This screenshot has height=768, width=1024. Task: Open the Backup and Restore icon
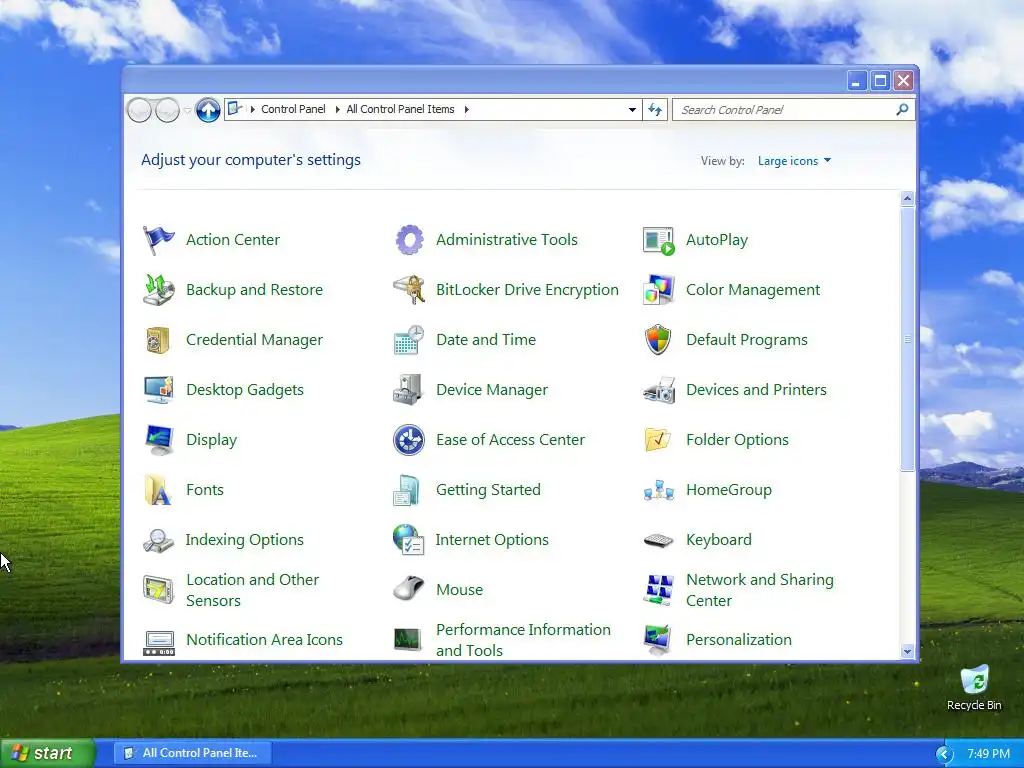coord(158,289)
